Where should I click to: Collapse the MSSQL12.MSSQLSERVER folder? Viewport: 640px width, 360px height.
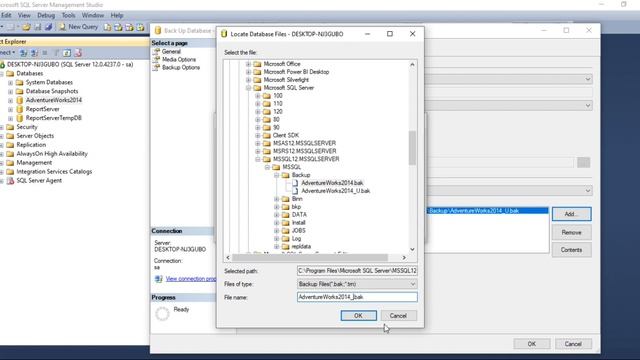(x=258, y=159)
